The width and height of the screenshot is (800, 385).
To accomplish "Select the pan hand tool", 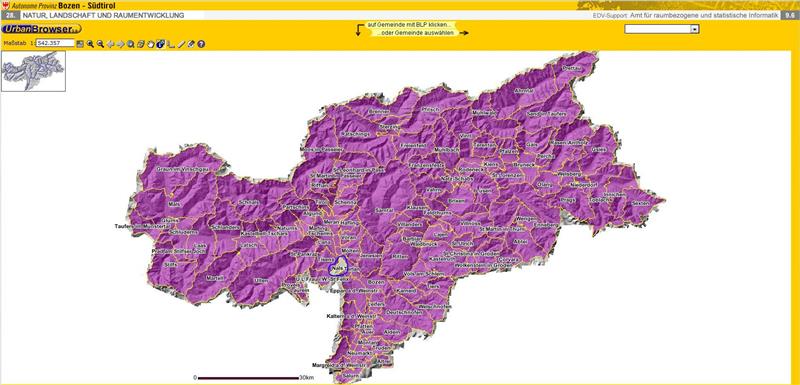I will pos(151,44).
